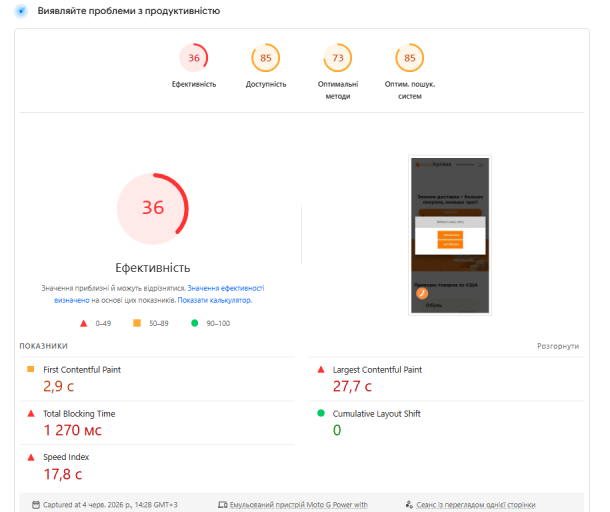Open the Ефективність score gauge showing 36
This screenshot has width=610, height=512.
click(194, 58)
